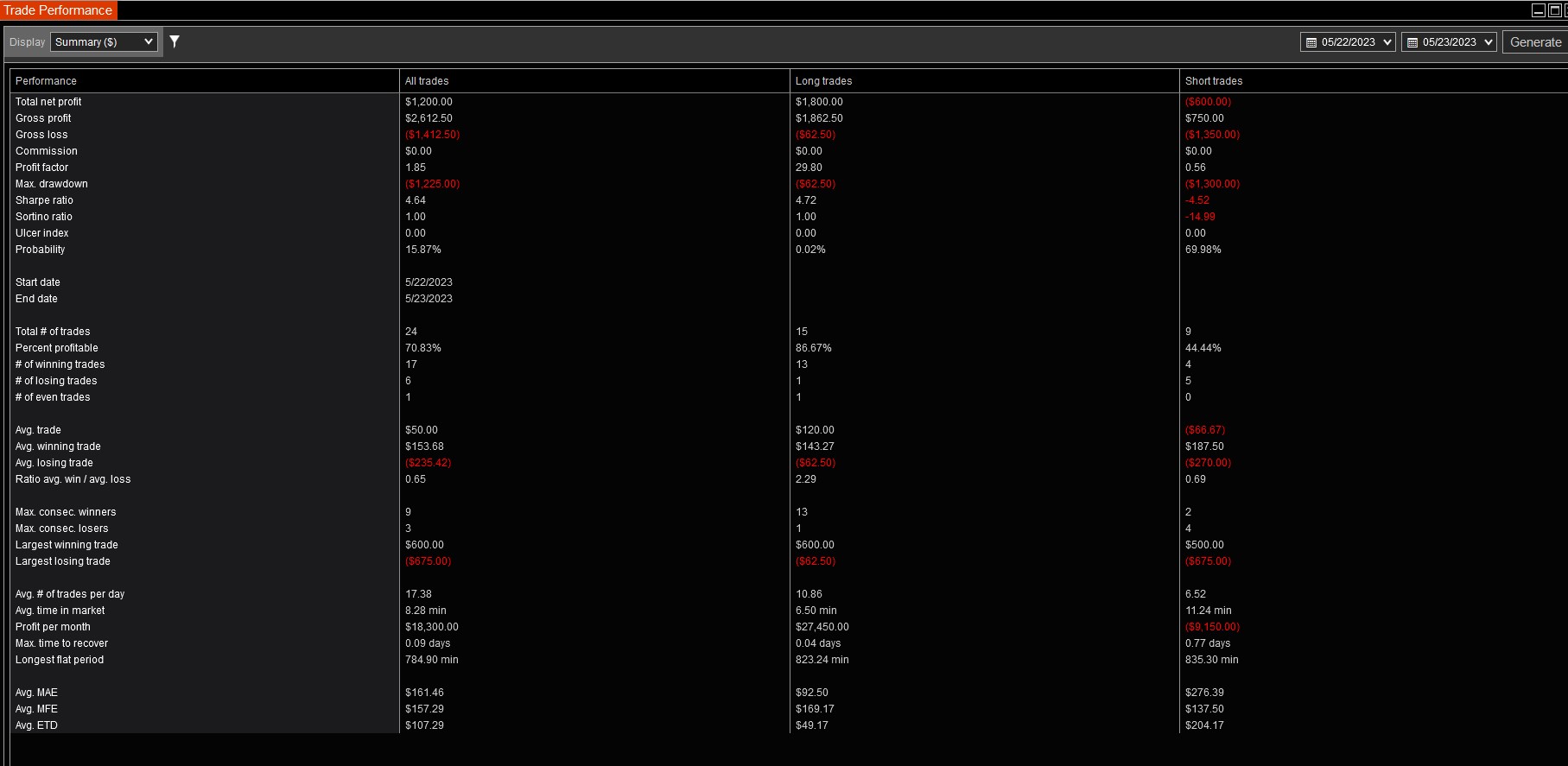Click All trades avg. time 8.28 min
The image size is (1568, 766).
pos(426,611)
